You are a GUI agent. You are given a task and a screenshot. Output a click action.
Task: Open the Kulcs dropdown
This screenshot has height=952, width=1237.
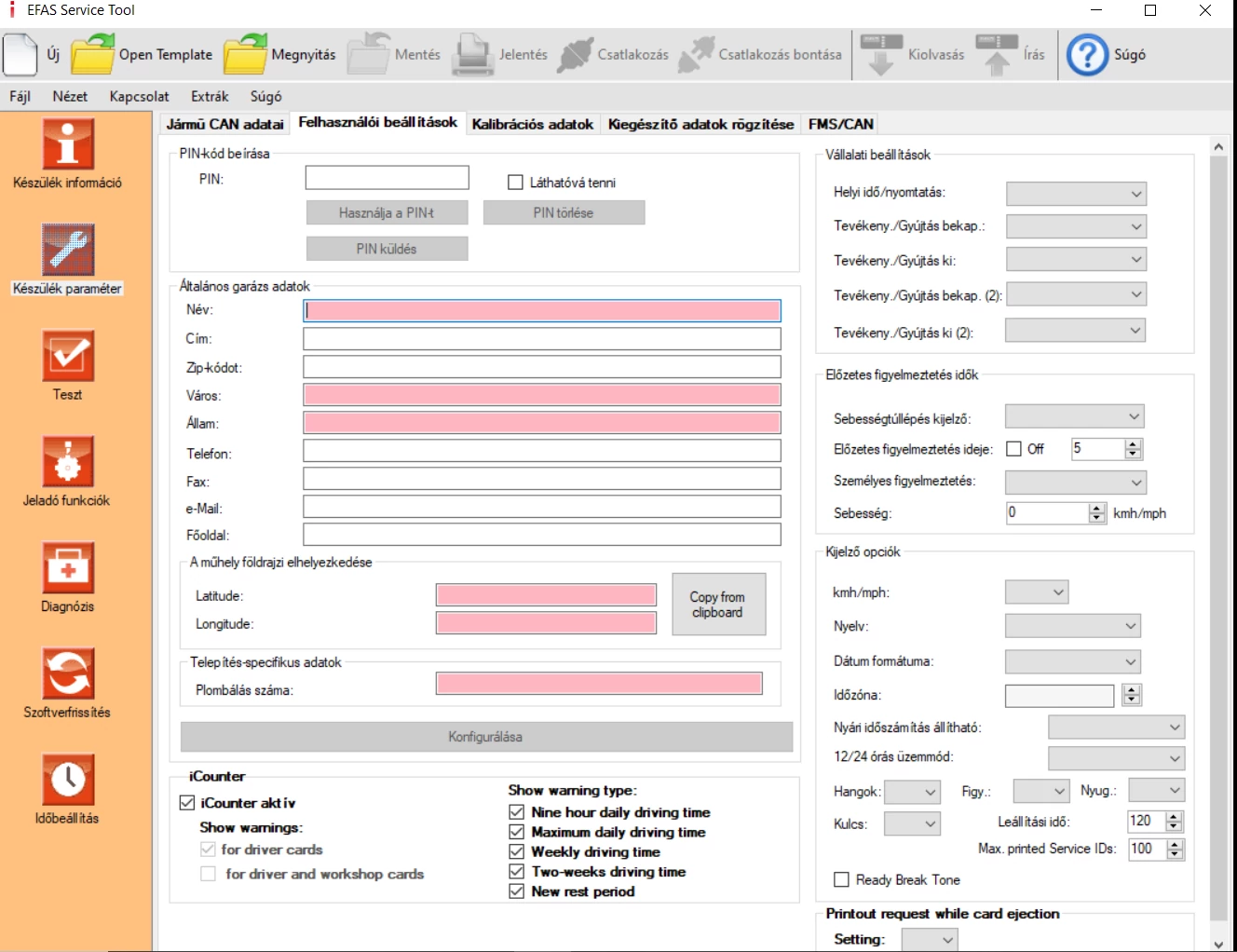pyautogui.click(x=912, y=823)
